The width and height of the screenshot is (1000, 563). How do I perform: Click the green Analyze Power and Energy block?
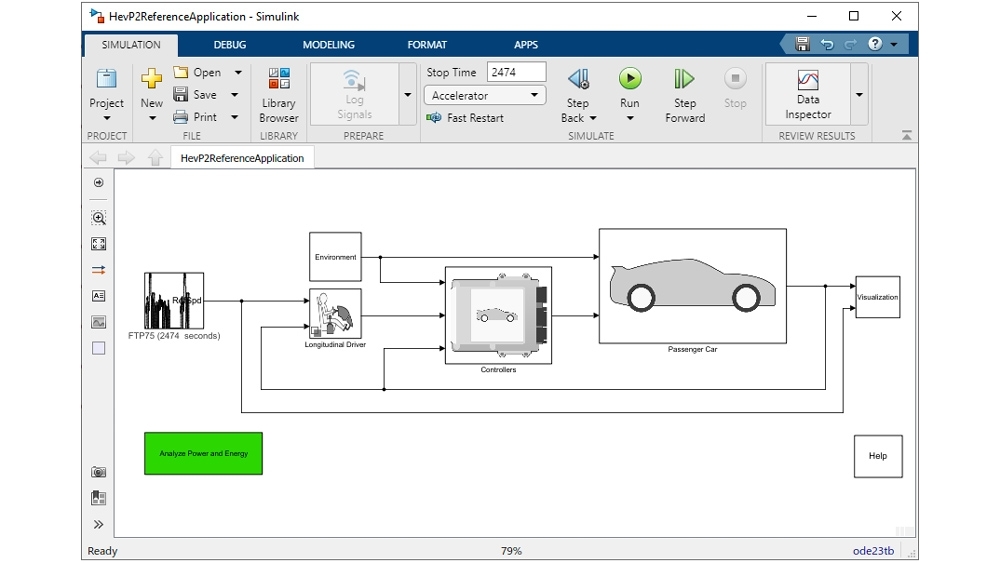203,453
